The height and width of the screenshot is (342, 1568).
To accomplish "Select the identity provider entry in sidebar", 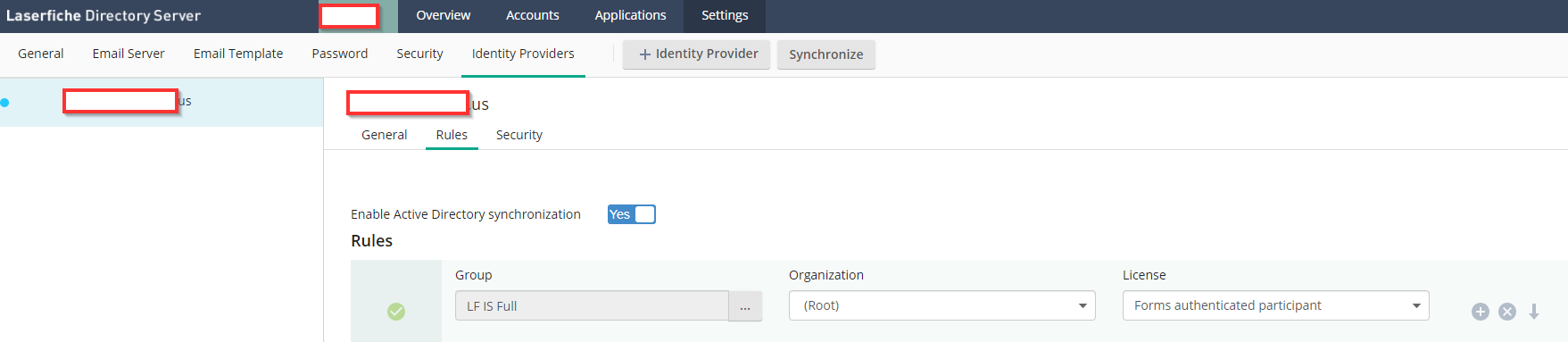I will [x=162, y=102].
